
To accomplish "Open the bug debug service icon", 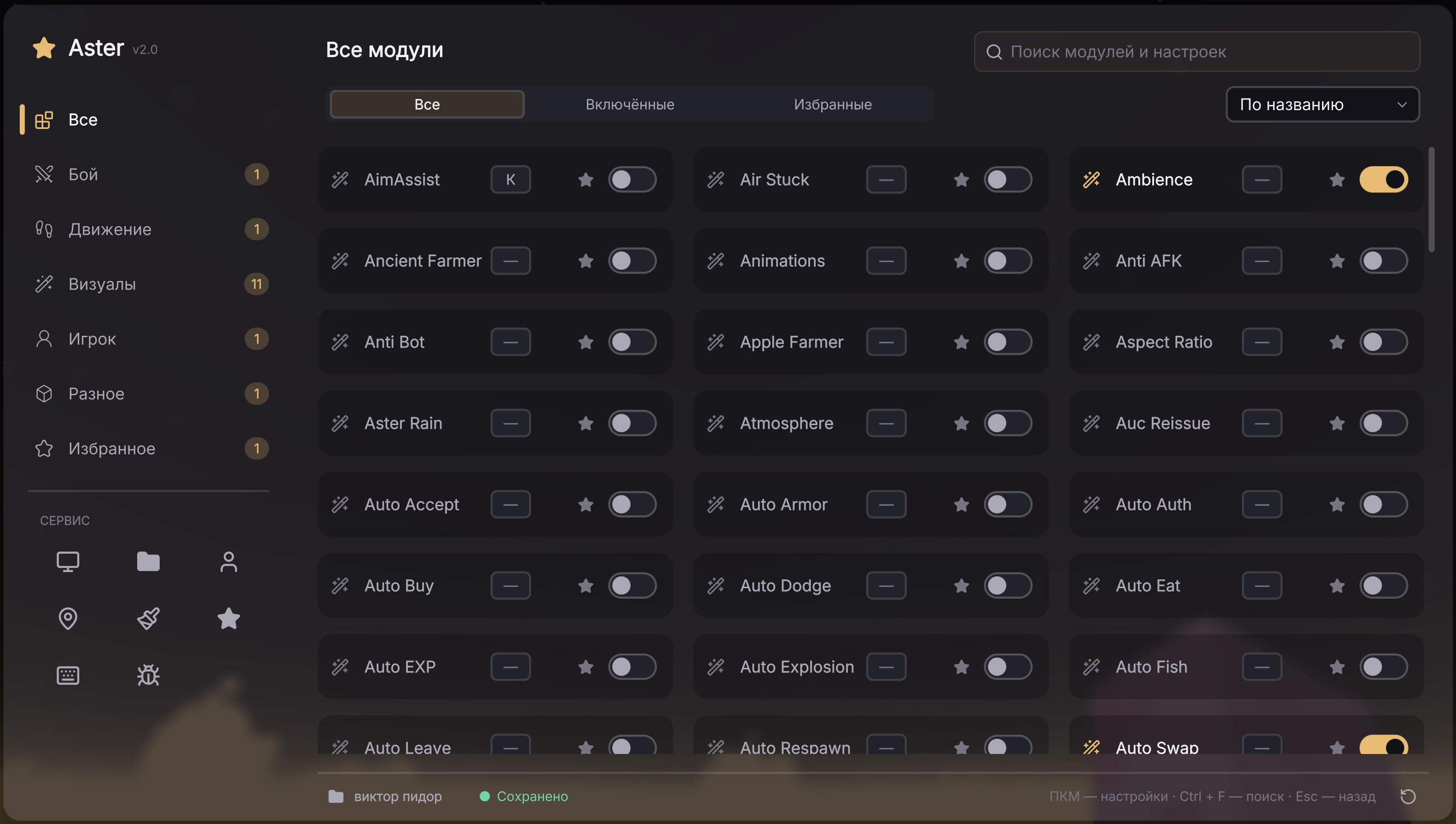I will coord(148,675).
